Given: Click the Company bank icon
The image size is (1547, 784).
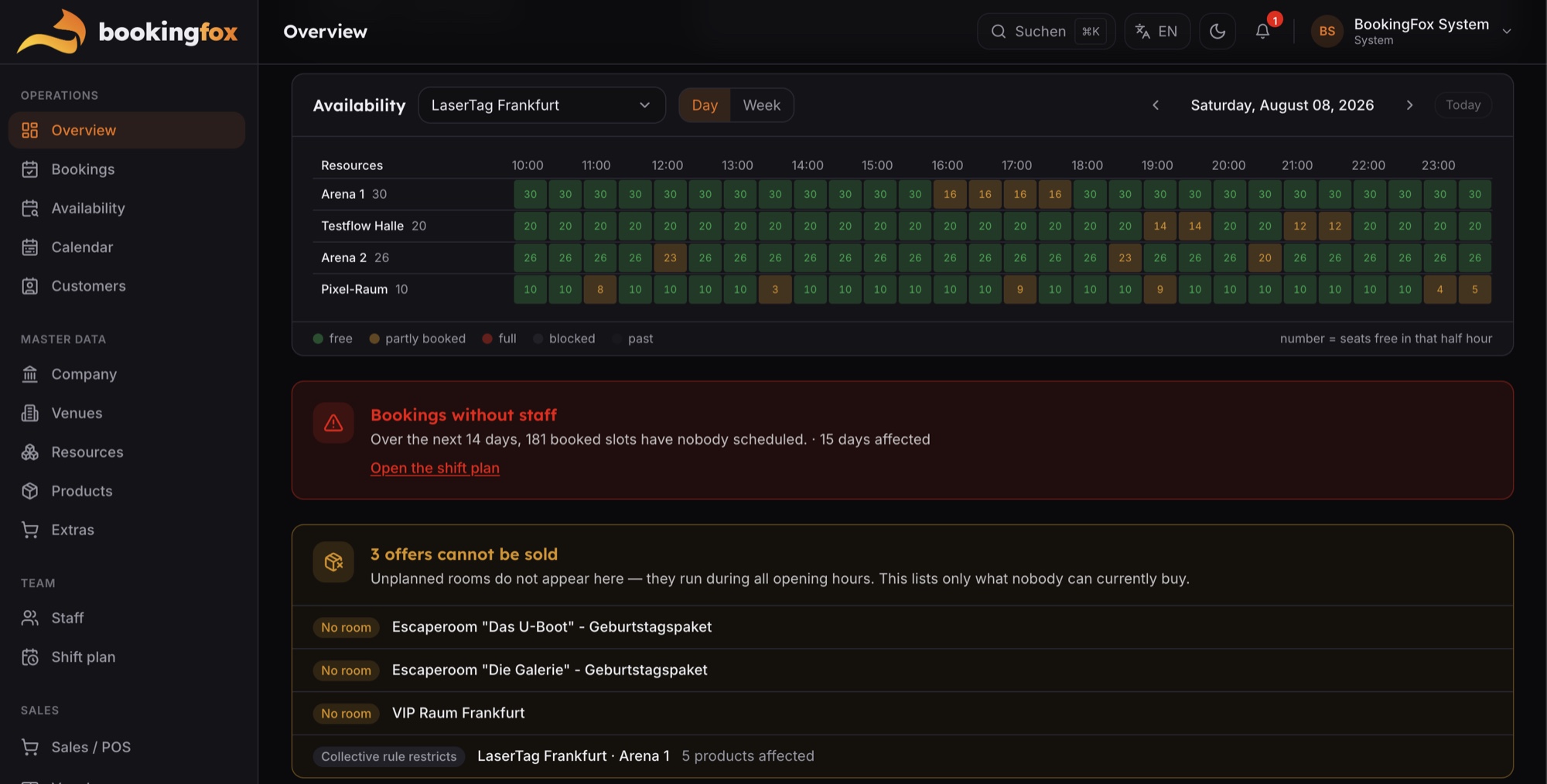Looking at the screenshot, I should (x=30, y=374).
